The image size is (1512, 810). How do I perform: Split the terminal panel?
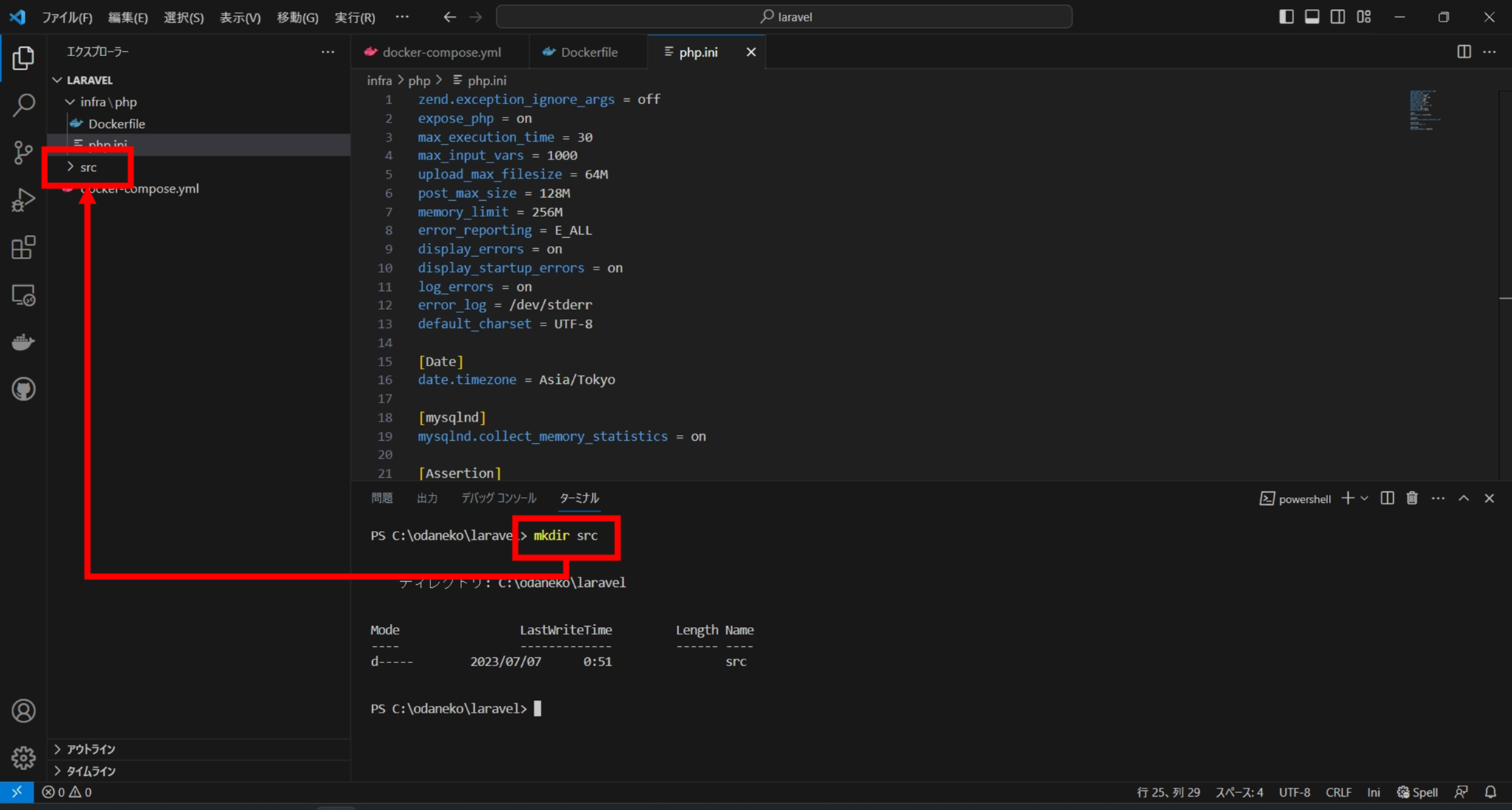1386,498
